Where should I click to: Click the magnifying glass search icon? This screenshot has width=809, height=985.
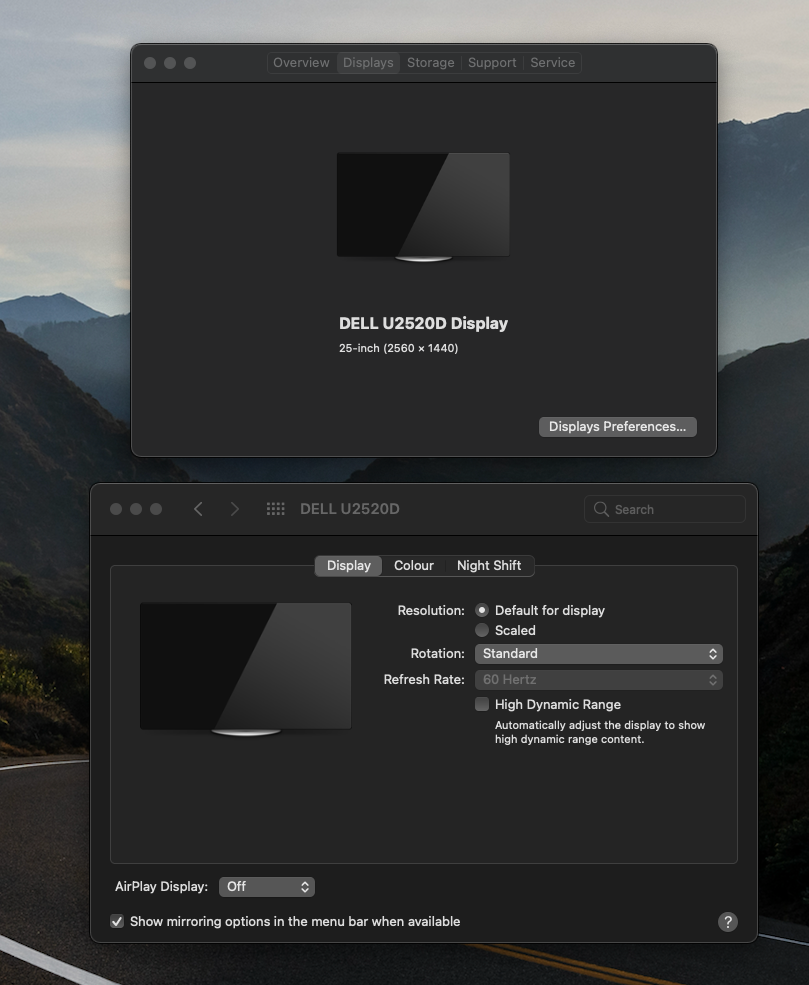pyautogui.click(x=600, y=509)
